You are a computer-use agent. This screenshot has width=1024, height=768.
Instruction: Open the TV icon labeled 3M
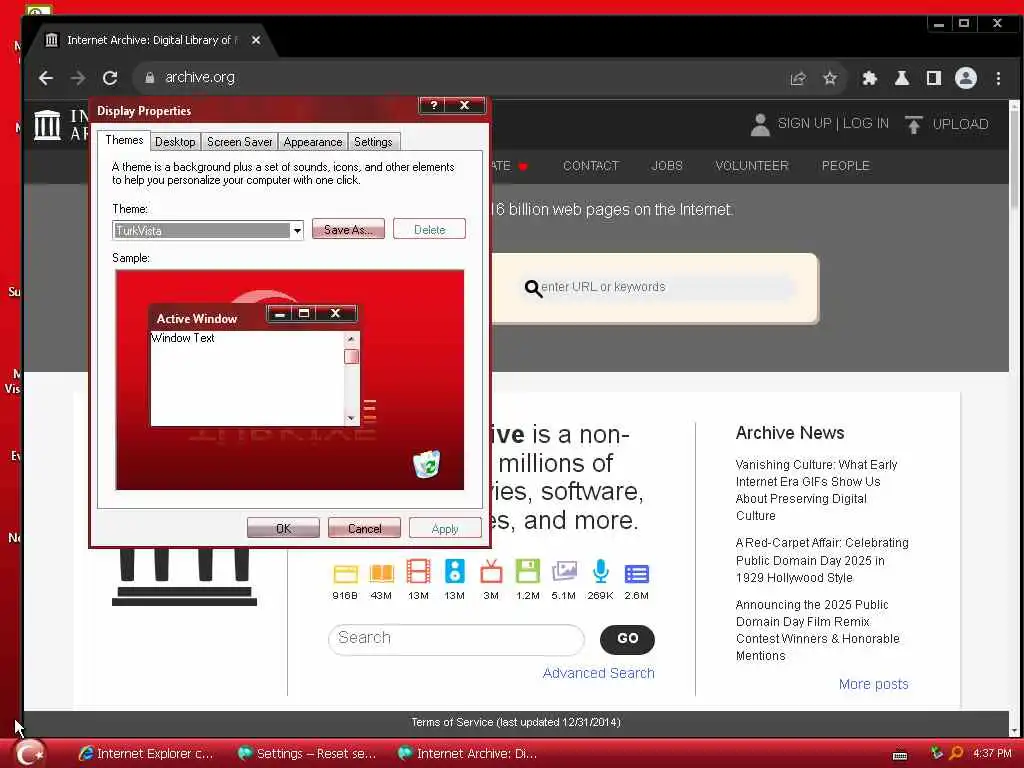pyautogui.click(x=491, y=571)
